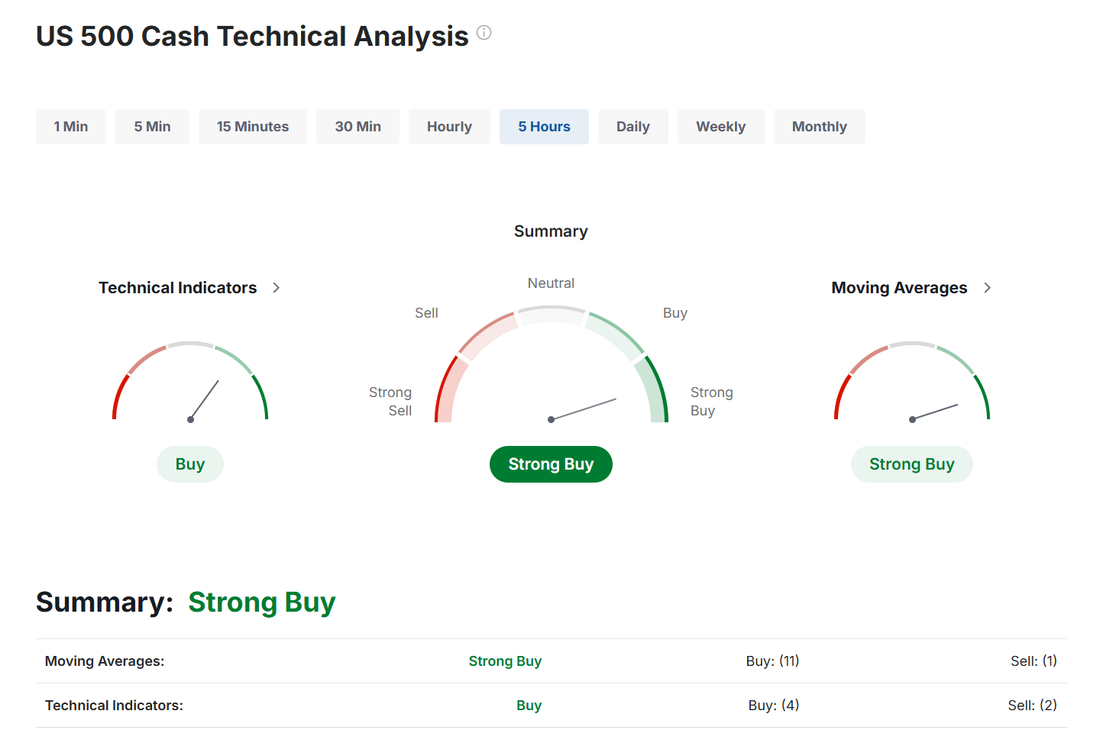Image resolution: width=1100 pixels, height=743 pixels.
Task: Select the 1 Min timeframe tab
Action: pos(71,126)
